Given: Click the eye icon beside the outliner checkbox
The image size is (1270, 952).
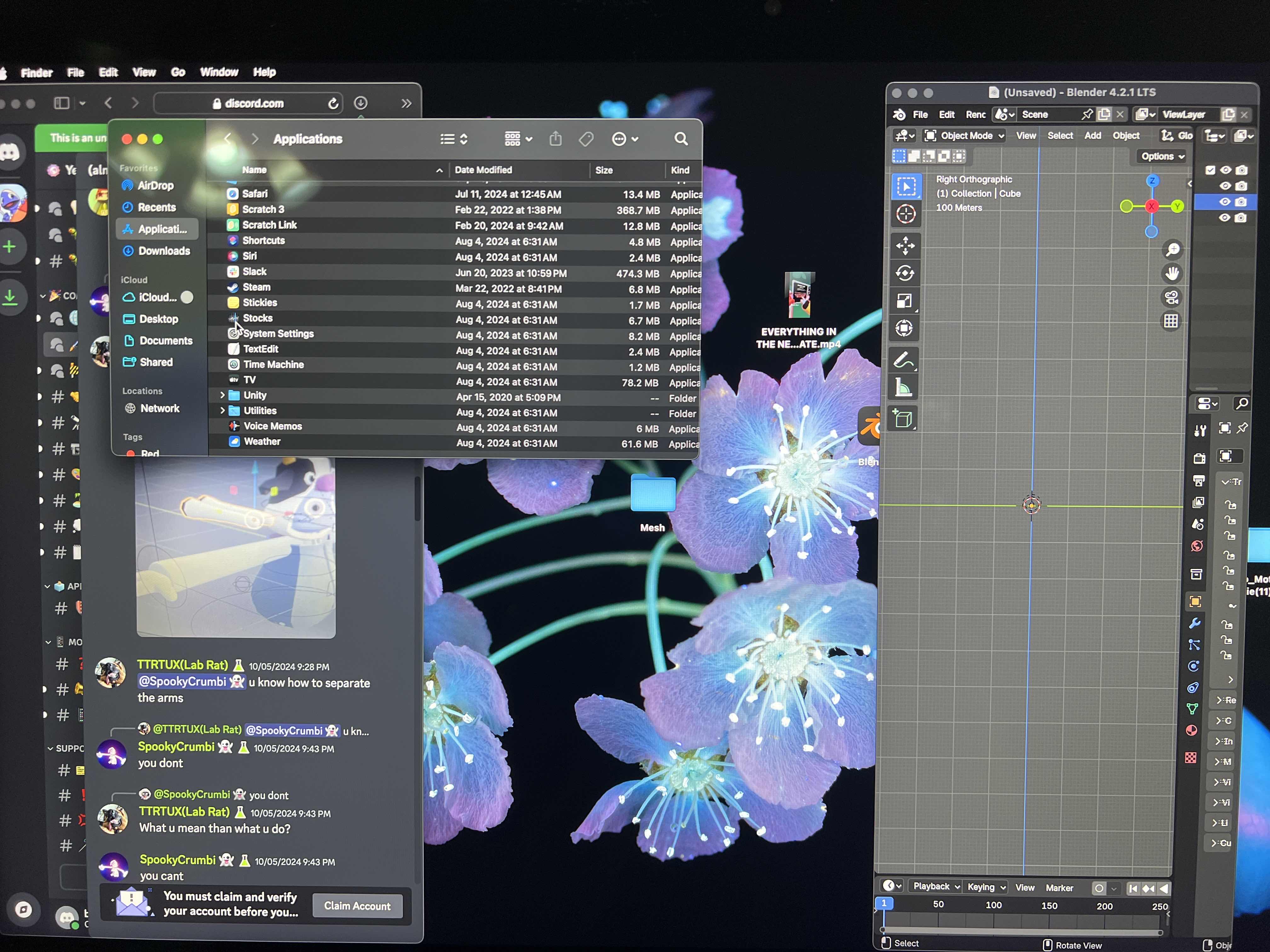Looking at the screenshot, I should [x=1226, y=170].
